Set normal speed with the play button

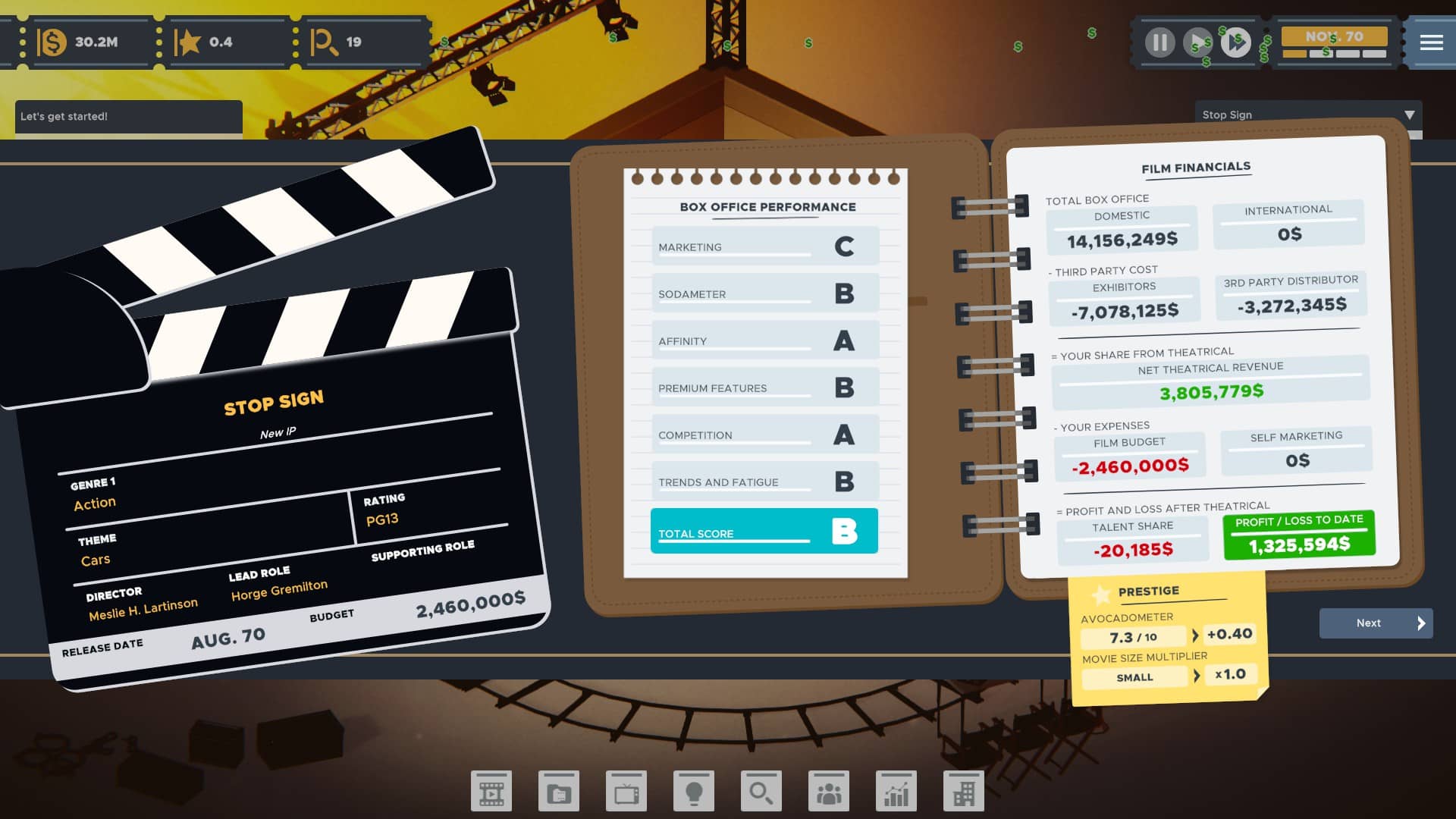1198,42
